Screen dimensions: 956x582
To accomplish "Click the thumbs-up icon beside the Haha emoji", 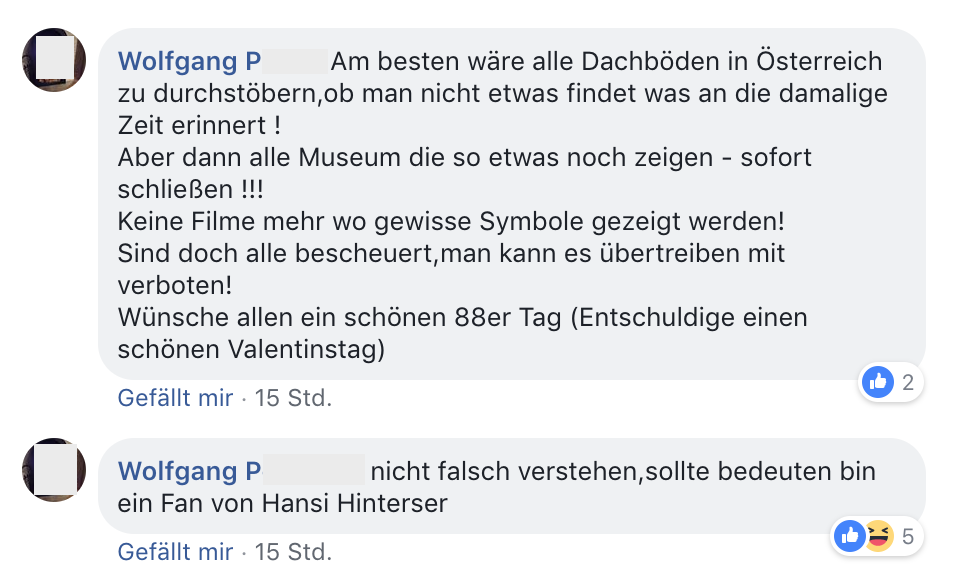I will click(849, 536).
